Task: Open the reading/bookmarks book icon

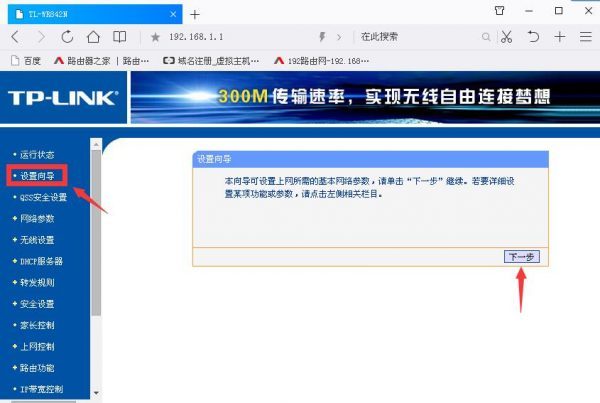Action: (120, 36)
